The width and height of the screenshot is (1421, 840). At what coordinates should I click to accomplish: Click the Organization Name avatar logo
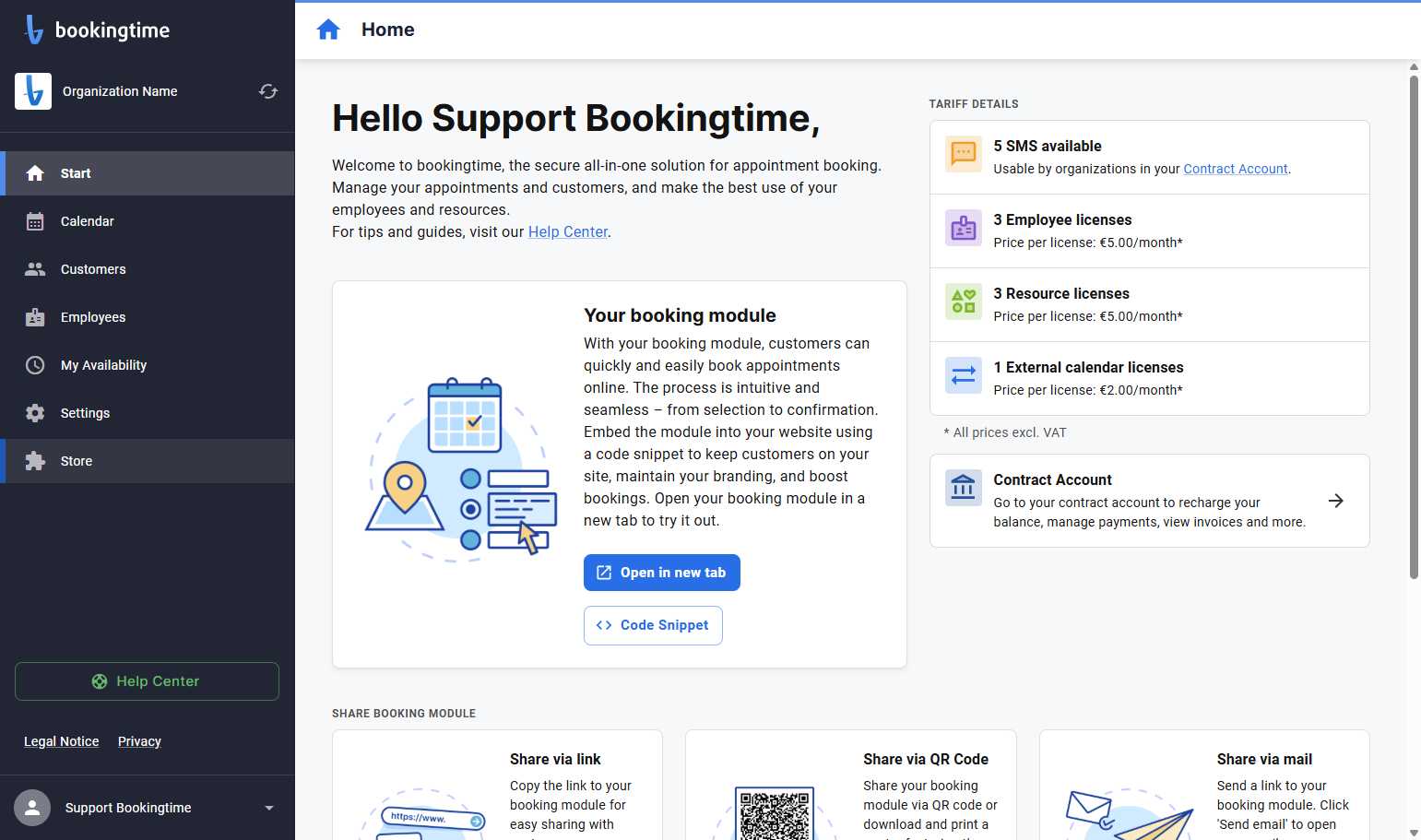click(33, 91)
